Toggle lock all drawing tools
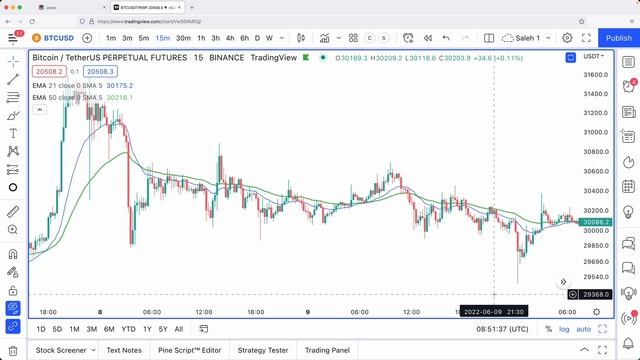 (x=13, y=290)
